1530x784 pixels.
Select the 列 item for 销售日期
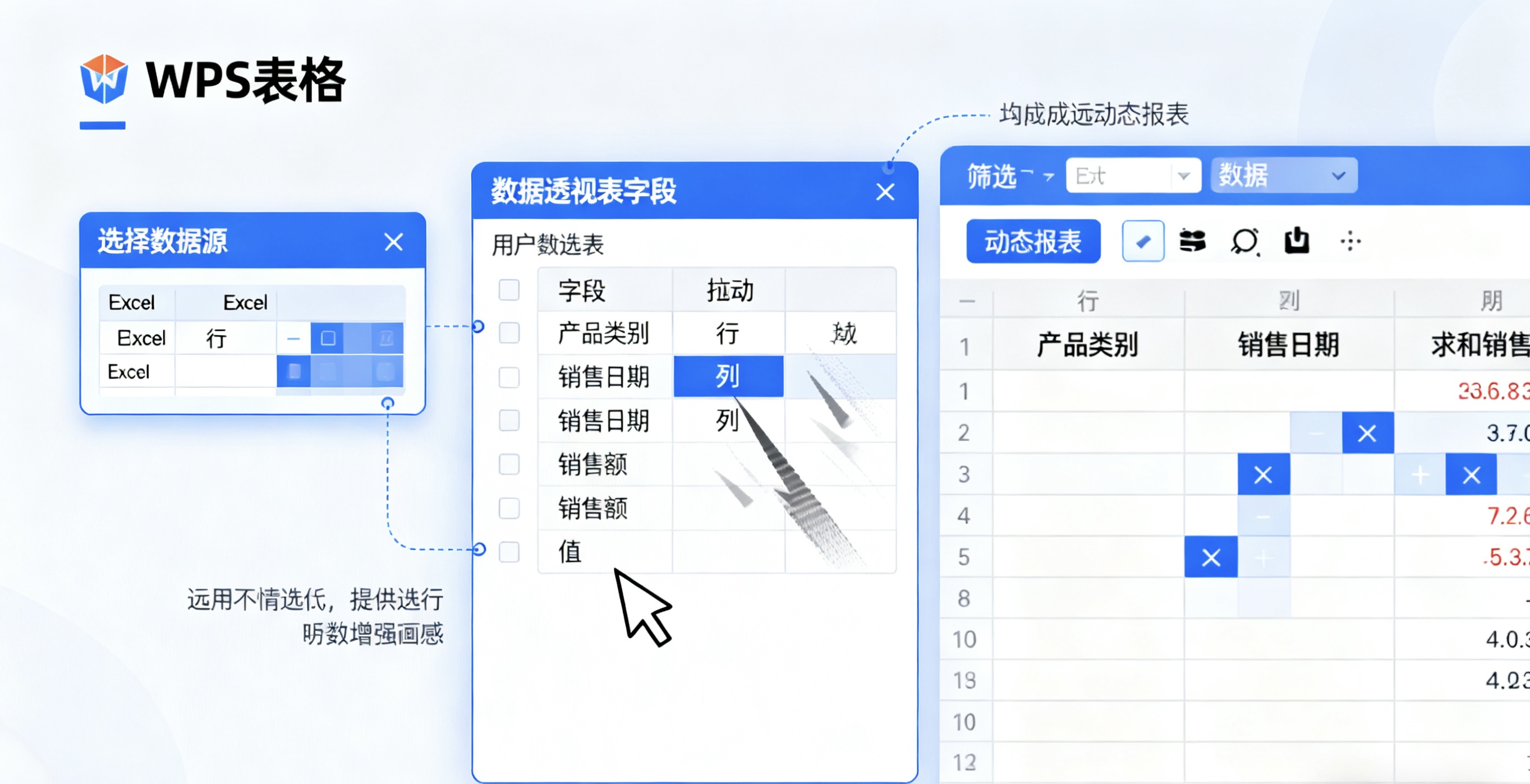(x=728, y=375)
